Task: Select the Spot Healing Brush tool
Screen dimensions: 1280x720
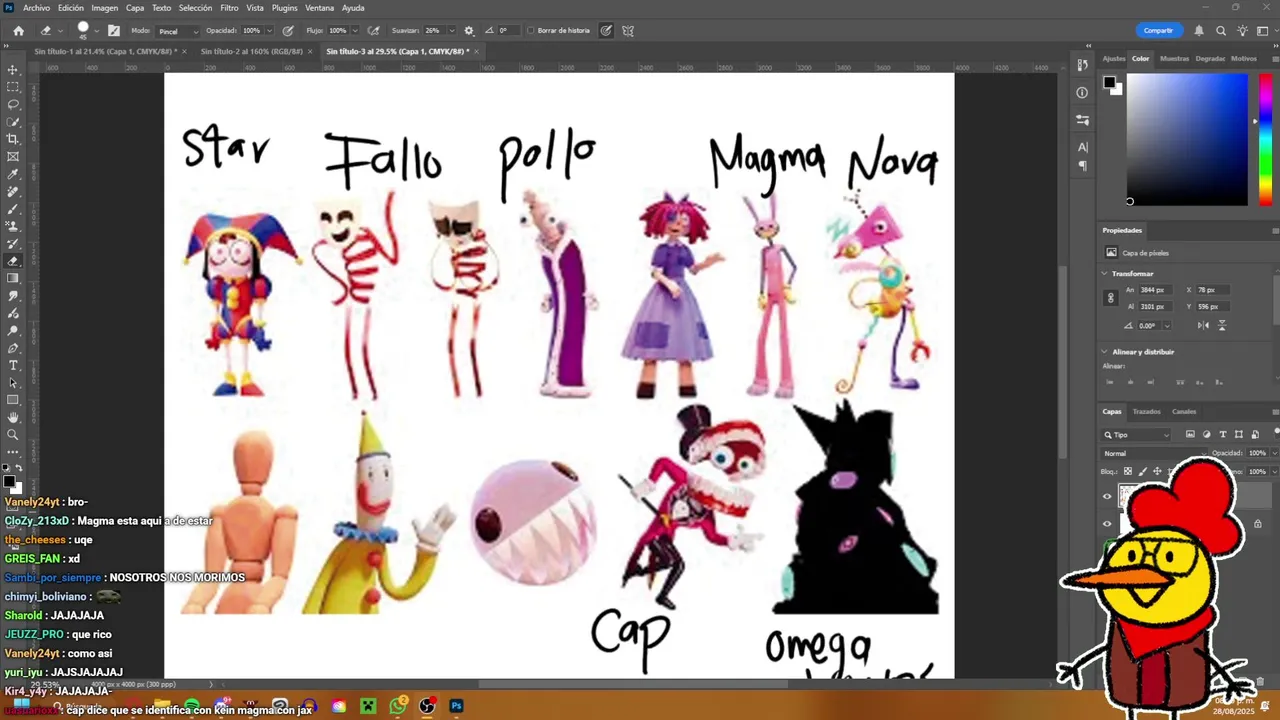Action: pyautogui.click(x=13, y=191)
